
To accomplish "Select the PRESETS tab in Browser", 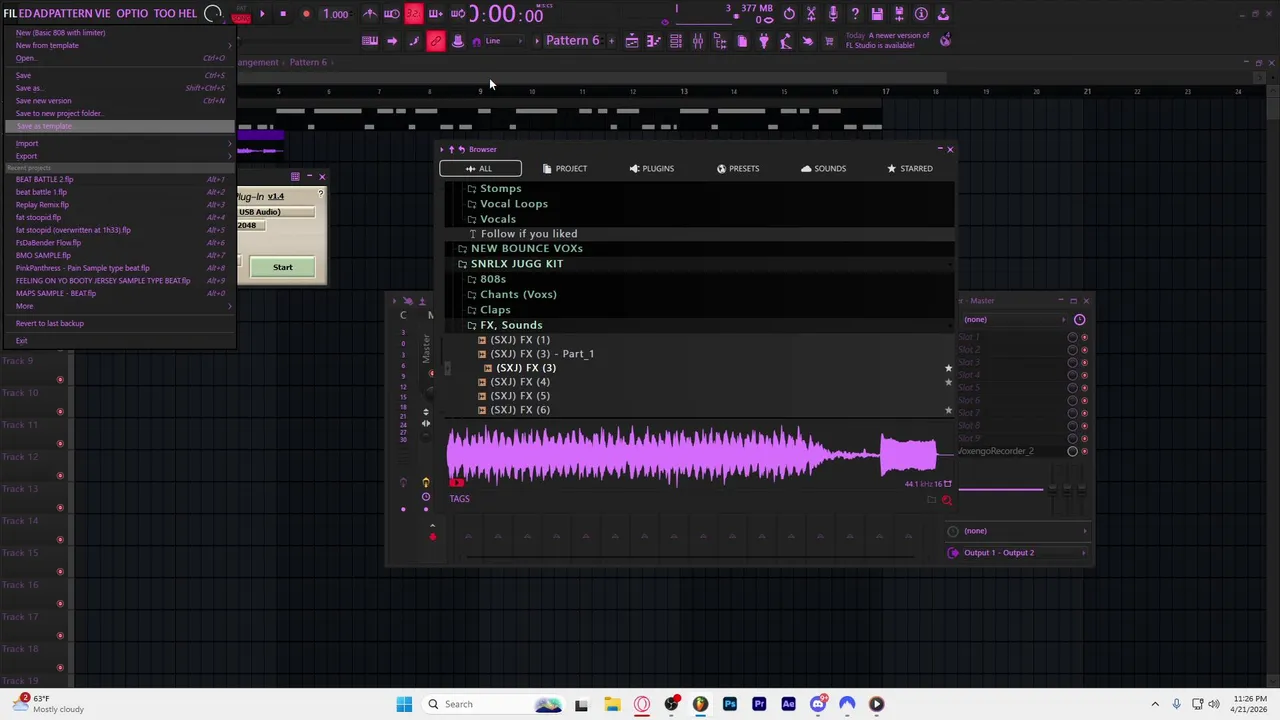I will pyautogui.click(x=738, y=168).
